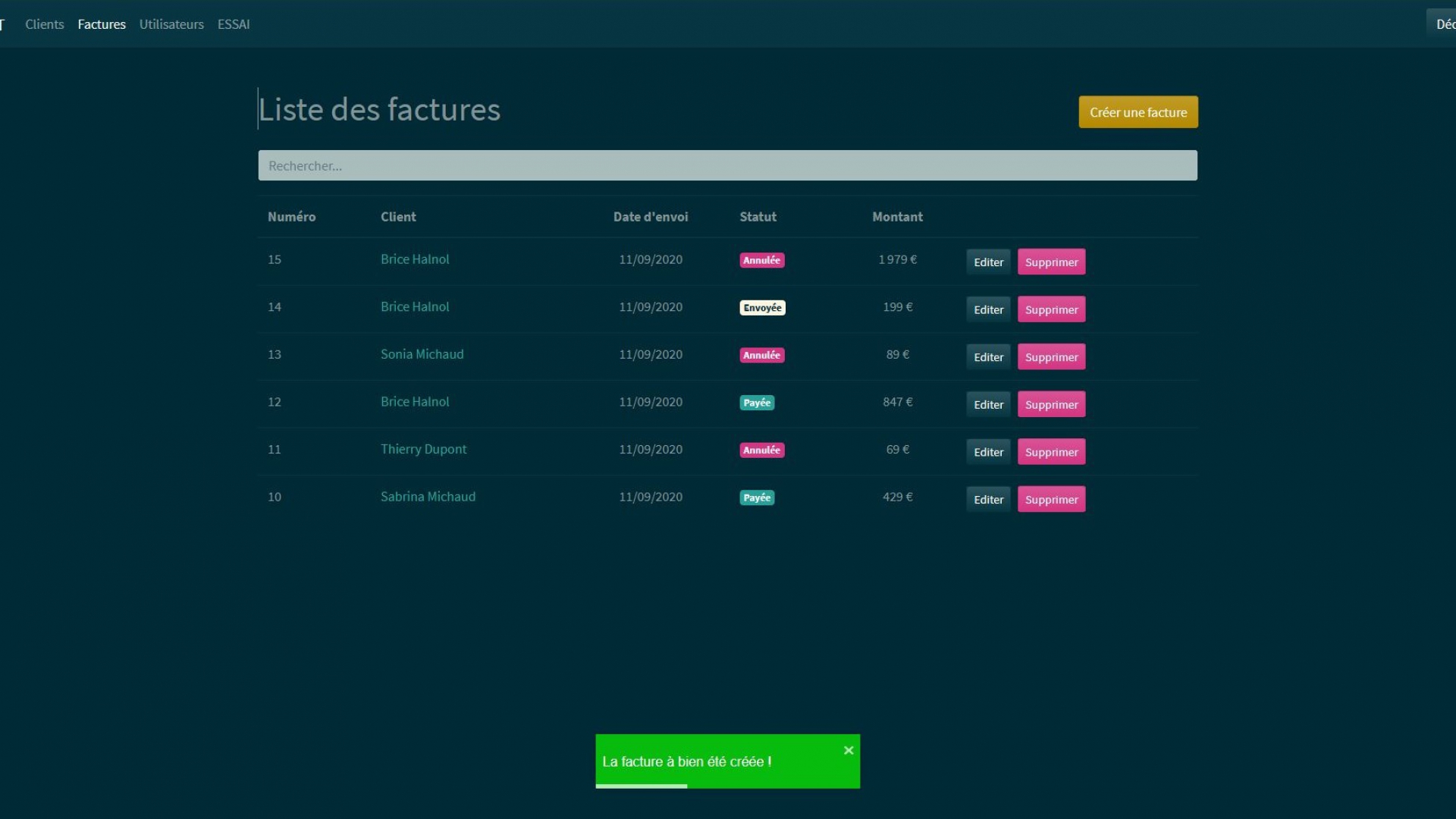Delete the 199 € invoice
Image resolution: width=1456 pixels, height=819 pixels.
point(1051,309)
